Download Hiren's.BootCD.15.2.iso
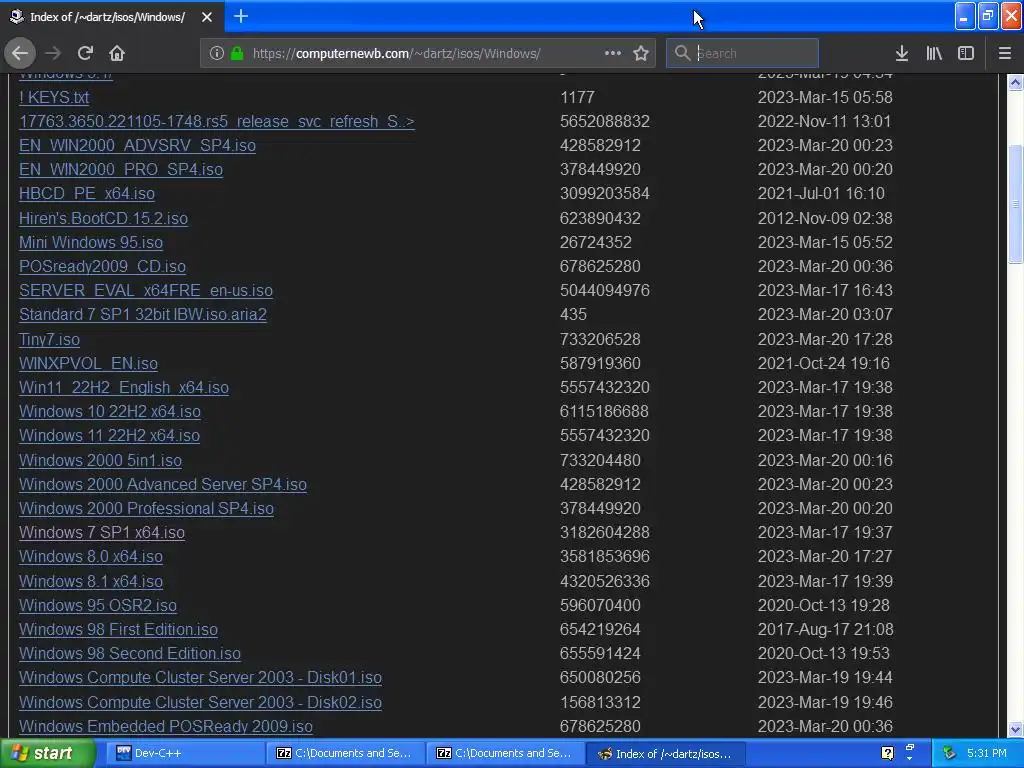This screenshot has width=1024, height=768. [103, 218]
